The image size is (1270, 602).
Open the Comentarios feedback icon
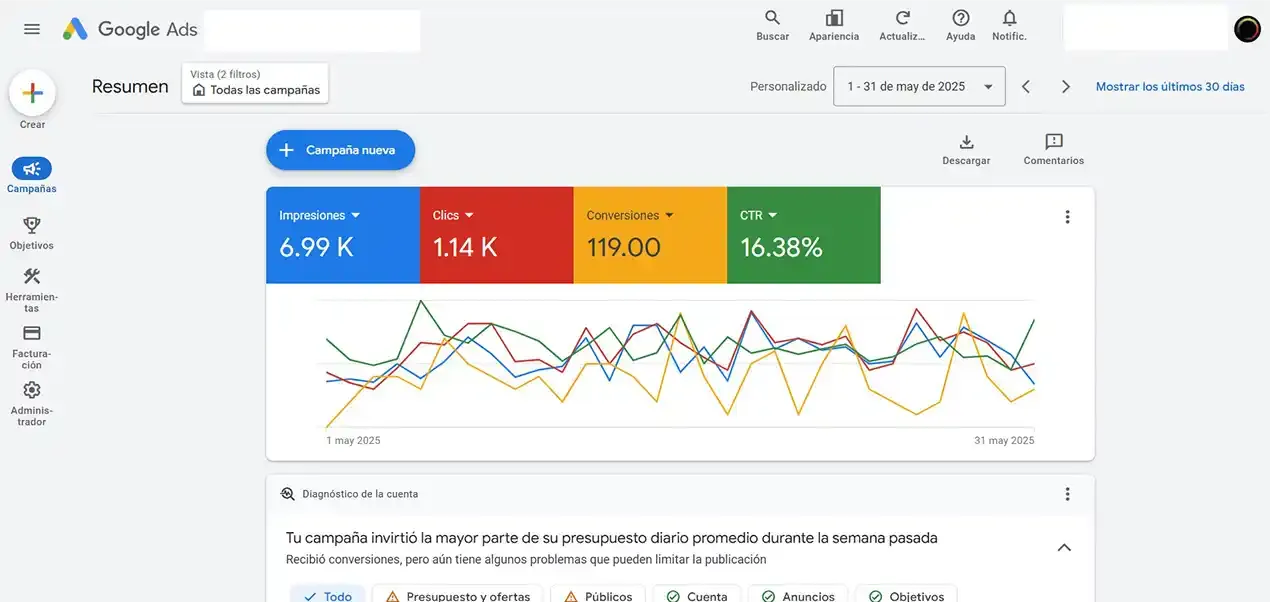click(x=1053, y=142)
